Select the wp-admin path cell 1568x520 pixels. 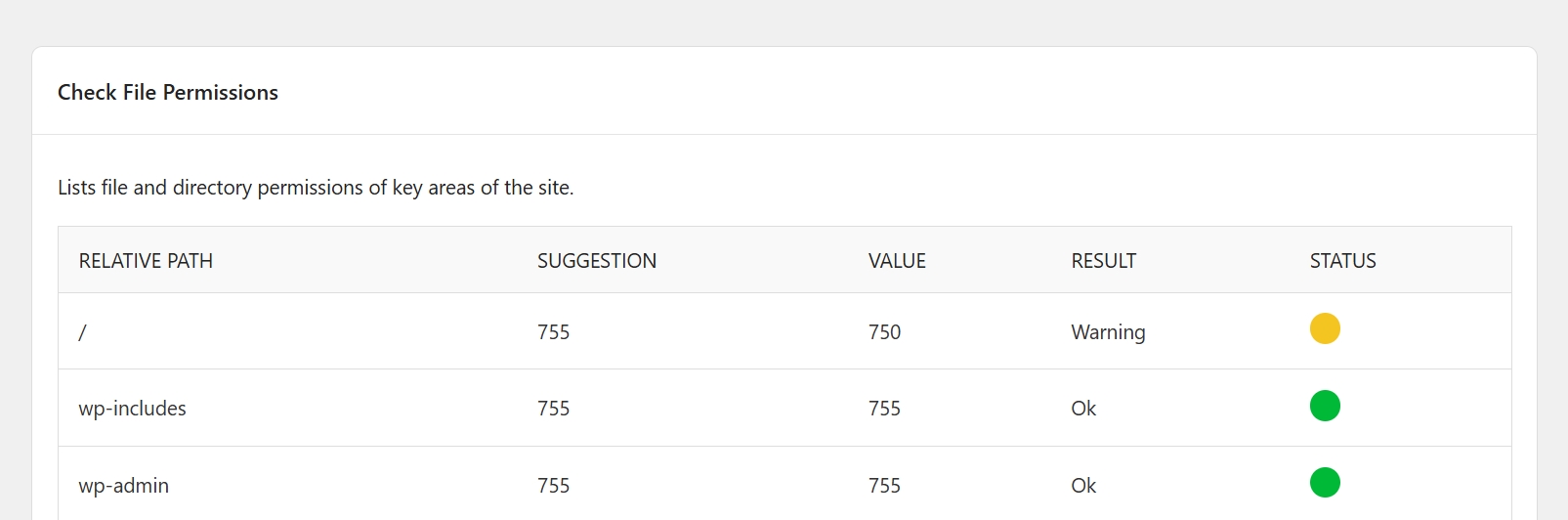click(124, 486)
